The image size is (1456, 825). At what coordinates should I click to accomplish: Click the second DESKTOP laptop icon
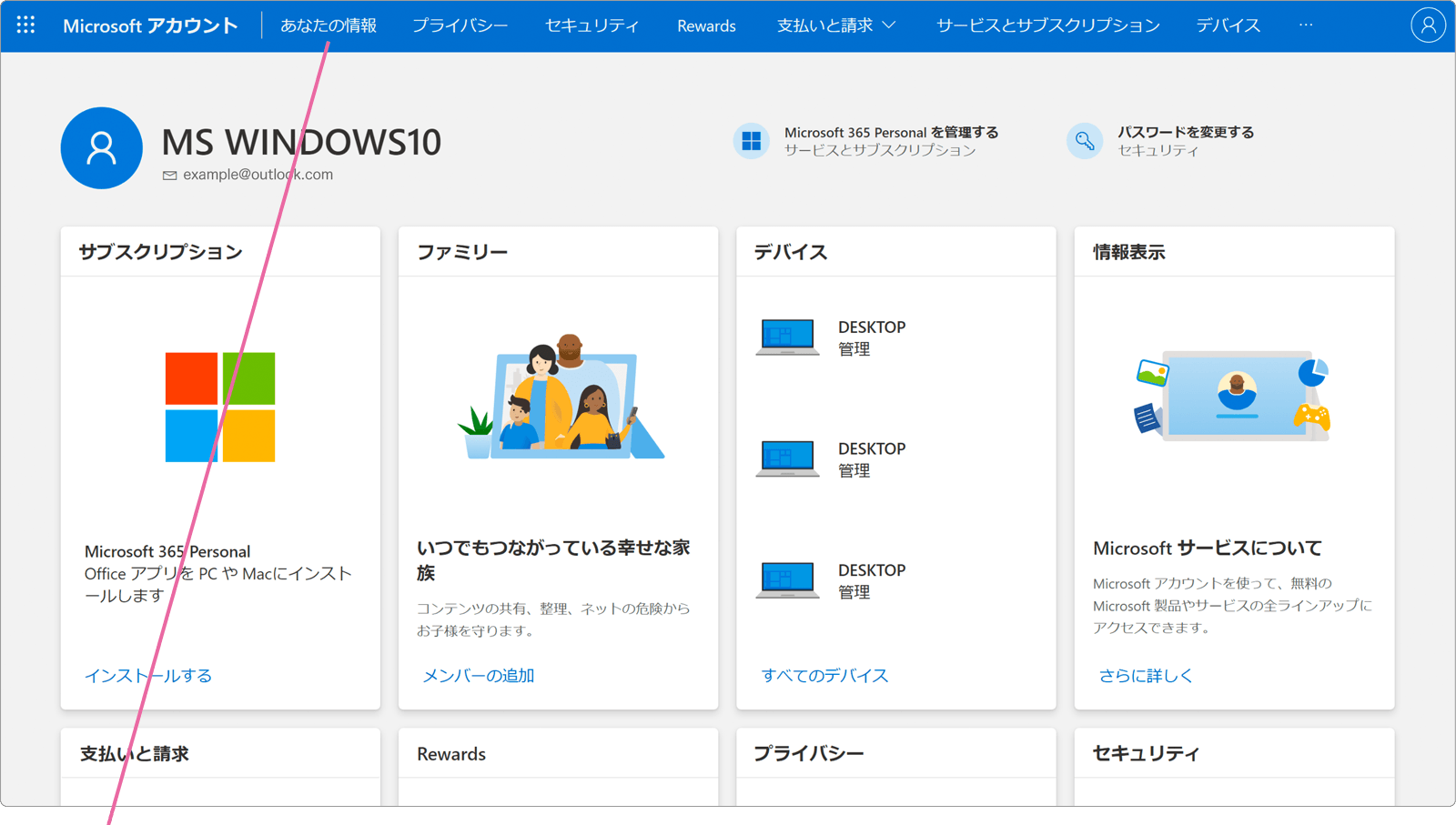click(787, 458)
